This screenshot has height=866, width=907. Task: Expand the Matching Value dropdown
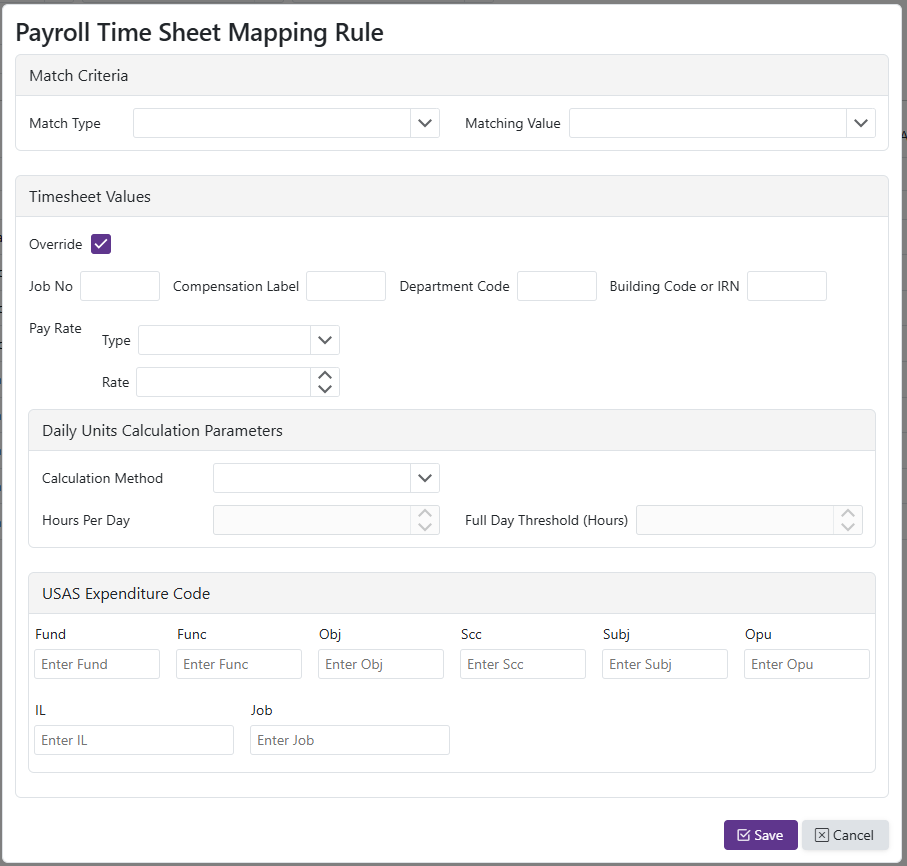(861, 123)
